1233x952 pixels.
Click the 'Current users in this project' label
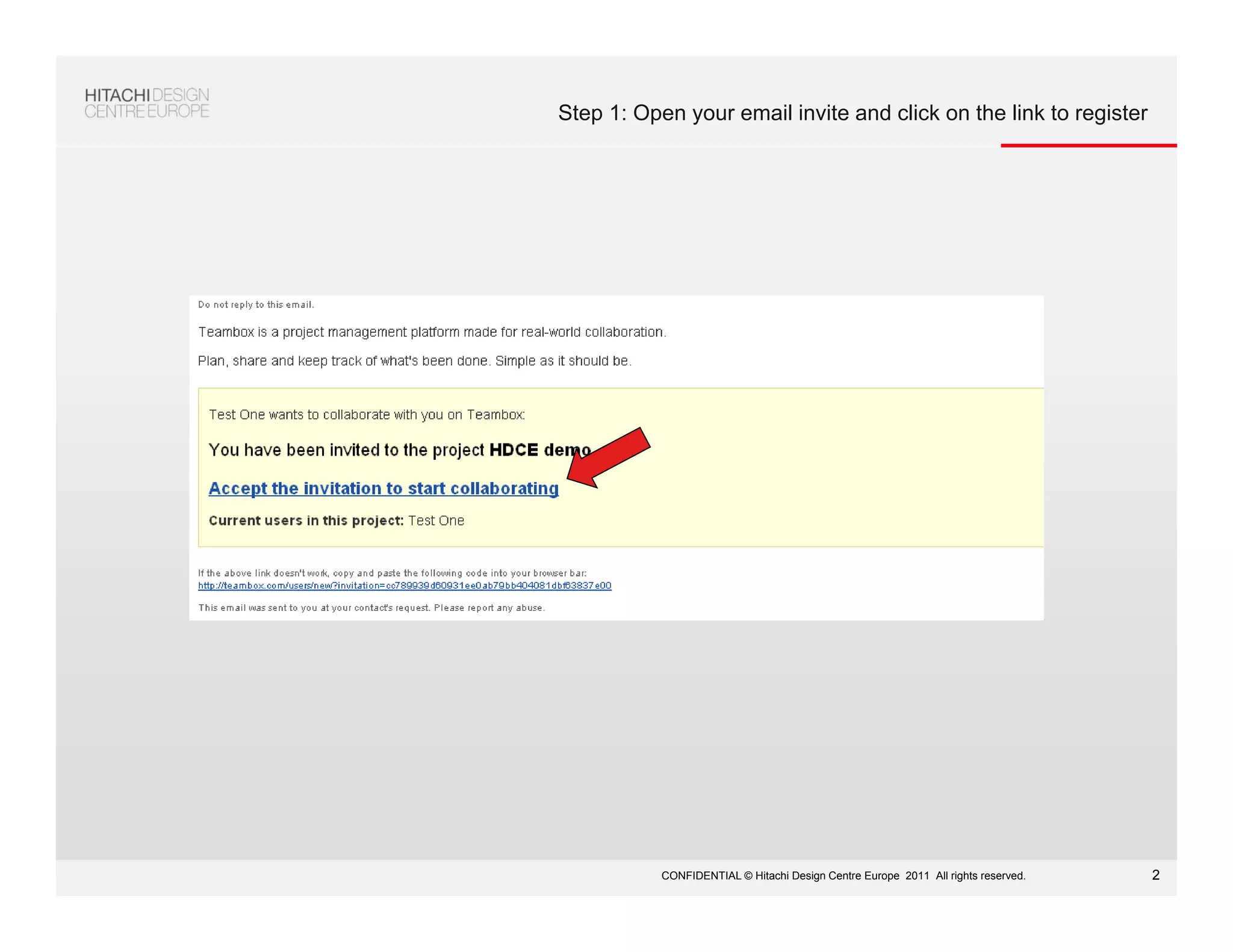[x=306, y=521]
